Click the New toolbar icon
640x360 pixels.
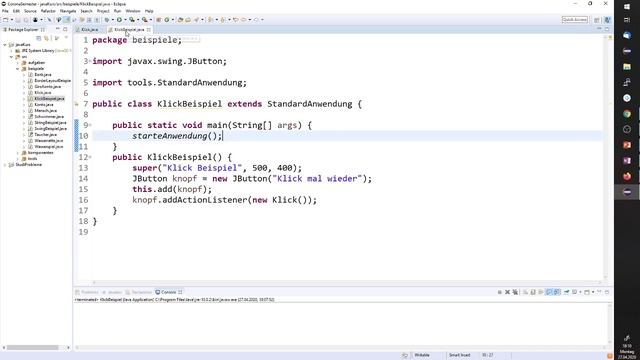pyautogui.click(x=6, y=20)
